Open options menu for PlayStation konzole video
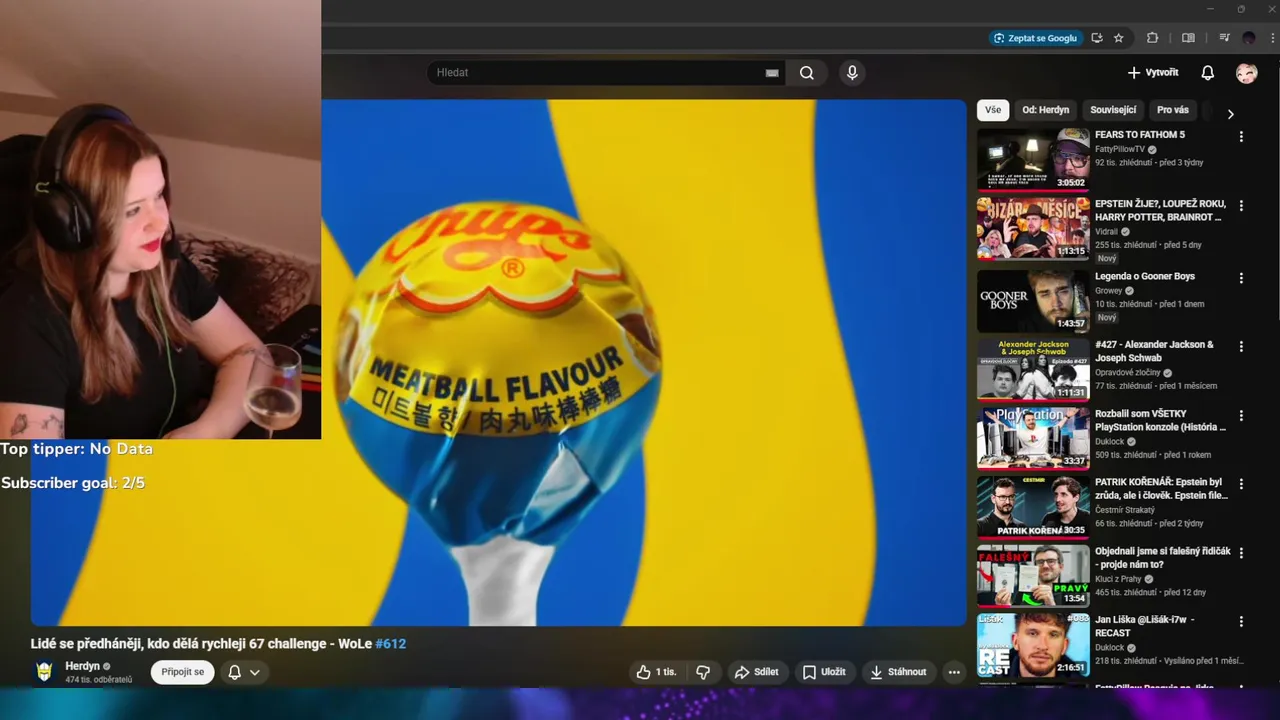 tap(1241, 416)
